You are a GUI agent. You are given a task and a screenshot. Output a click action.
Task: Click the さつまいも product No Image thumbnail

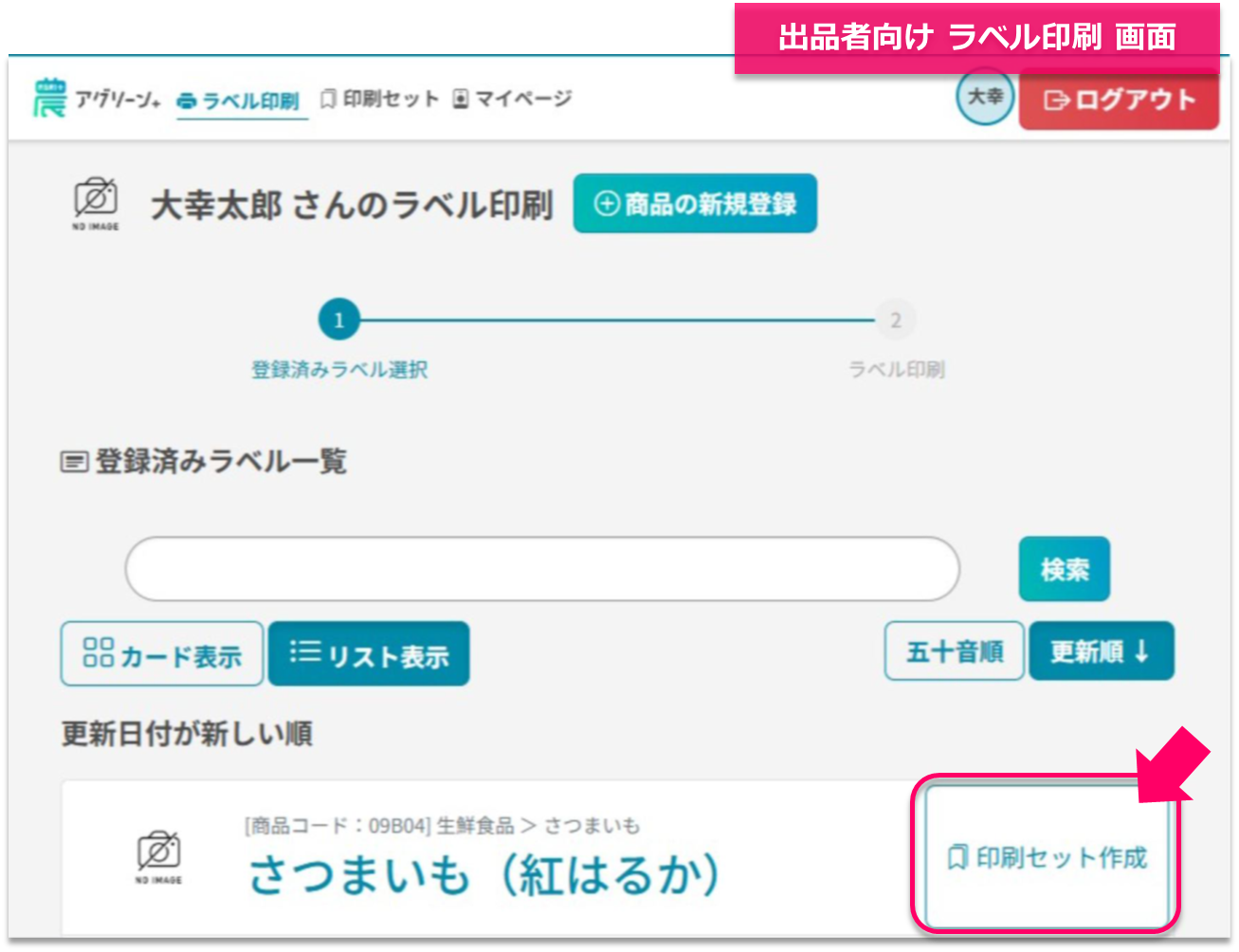pyautogui.click(x=158, y=855)
